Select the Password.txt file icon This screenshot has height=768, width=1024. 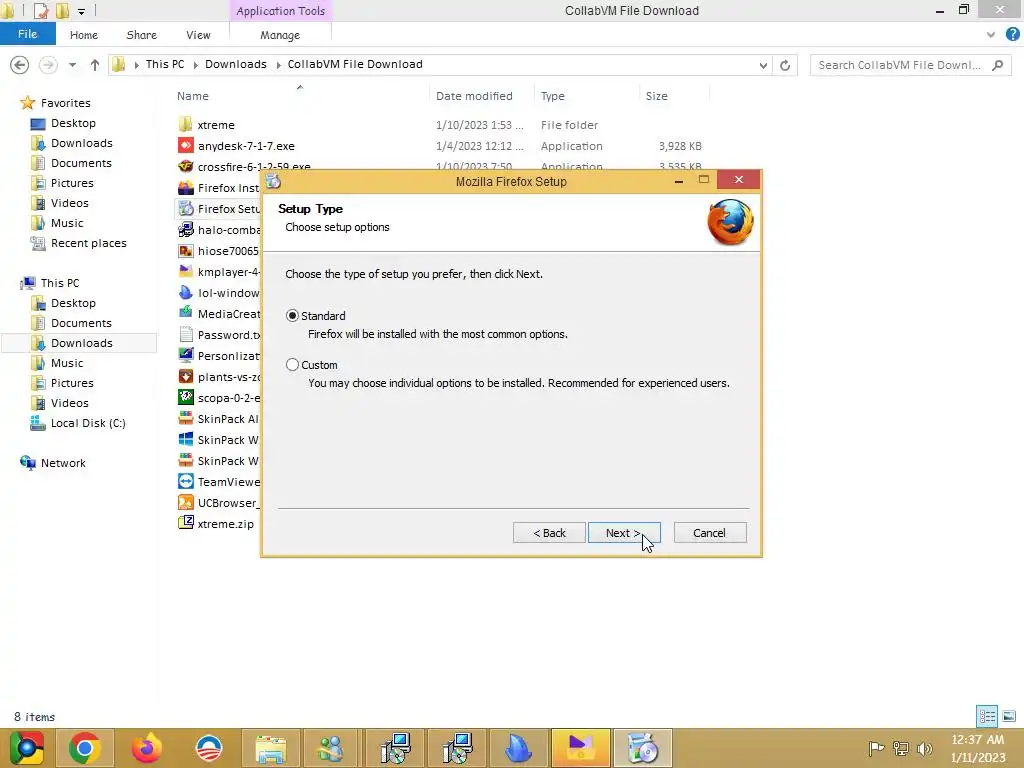click(x=185, y=335)
